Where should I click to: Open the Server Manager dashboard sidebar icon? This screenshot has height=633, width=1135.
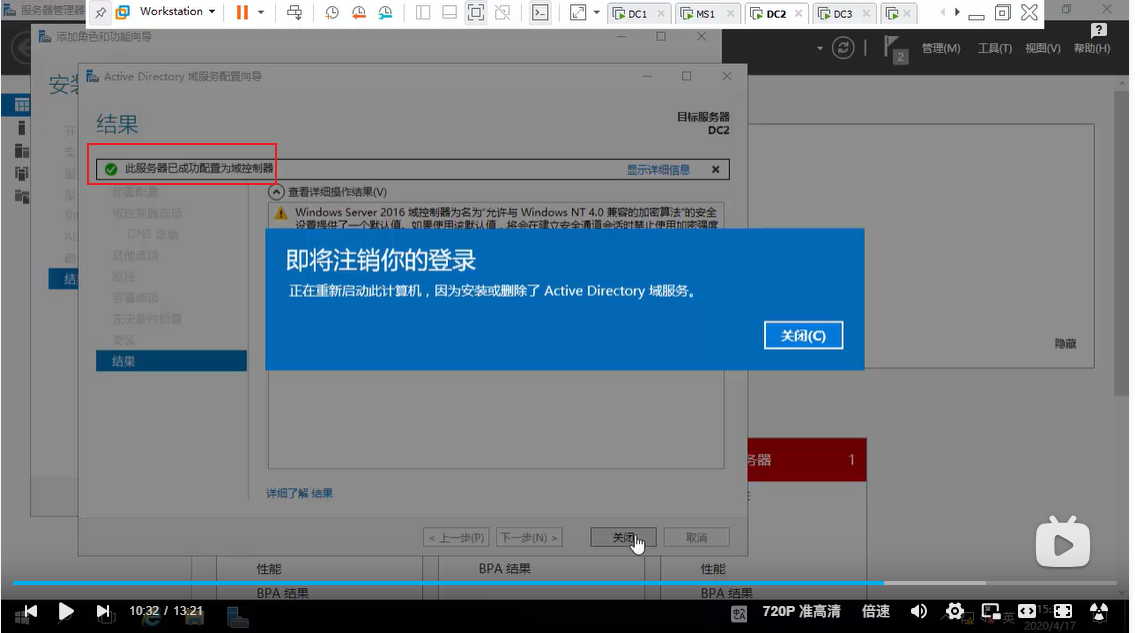pyautogui.click(x=22, y=106)
